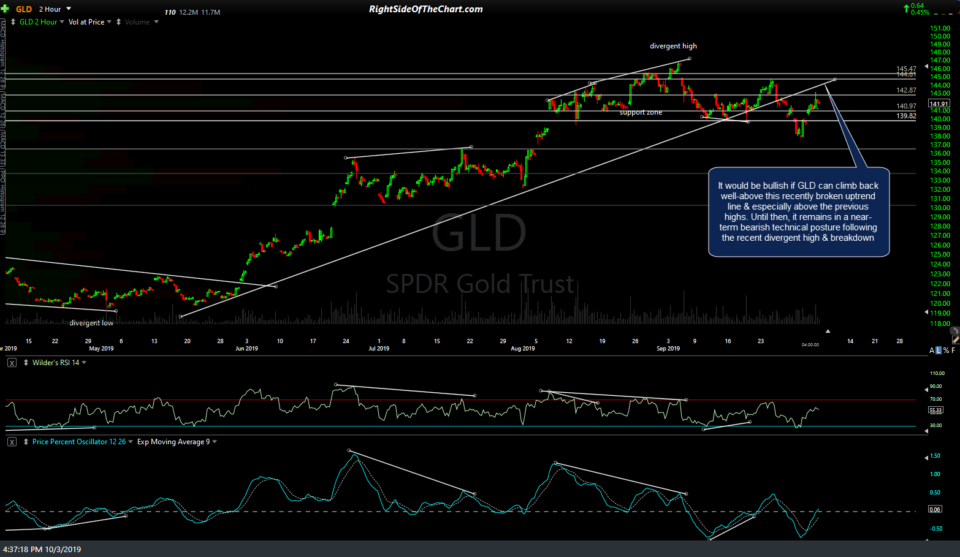Click the current price label 141.91
The height and width of the screenshot is (557, 960).
[939, 104]
